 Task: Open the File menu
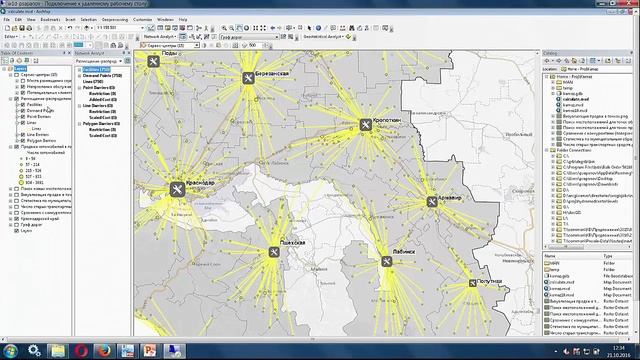point(7,20)
